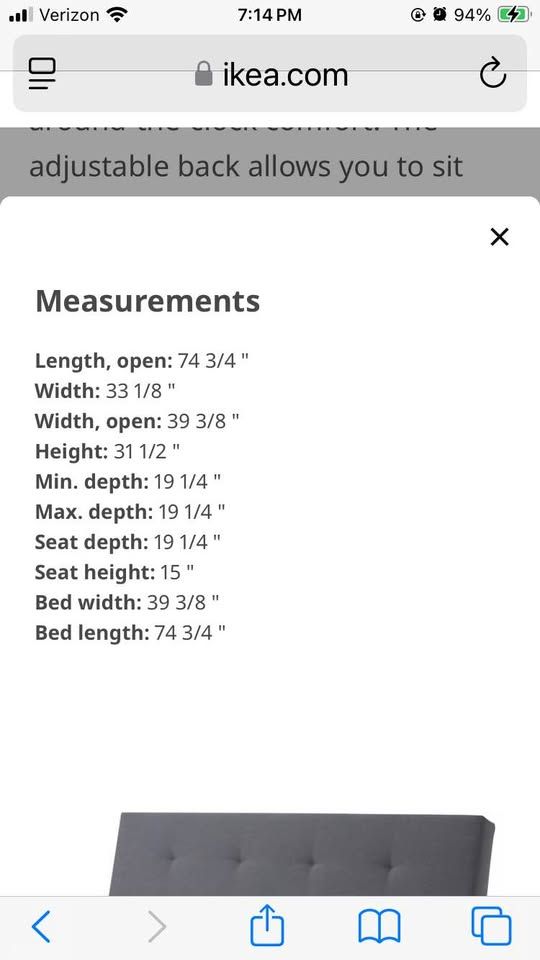Screen dimensions: 540x960
Task: Tap the clock in status bar
Action: point(269,15)
